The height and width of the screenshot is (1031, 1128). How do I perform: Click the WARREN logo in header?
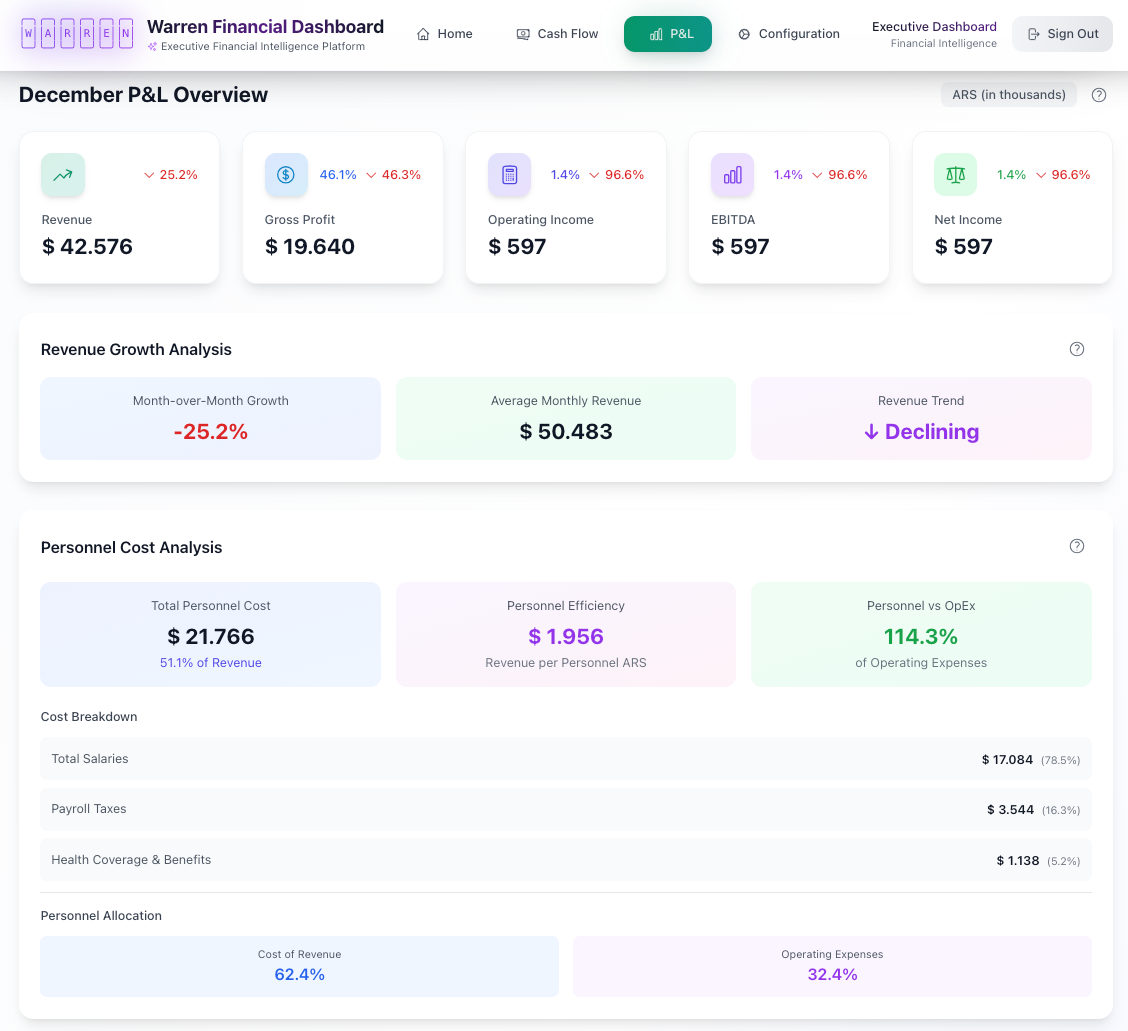pyautogui.click(x=77, y=34)
